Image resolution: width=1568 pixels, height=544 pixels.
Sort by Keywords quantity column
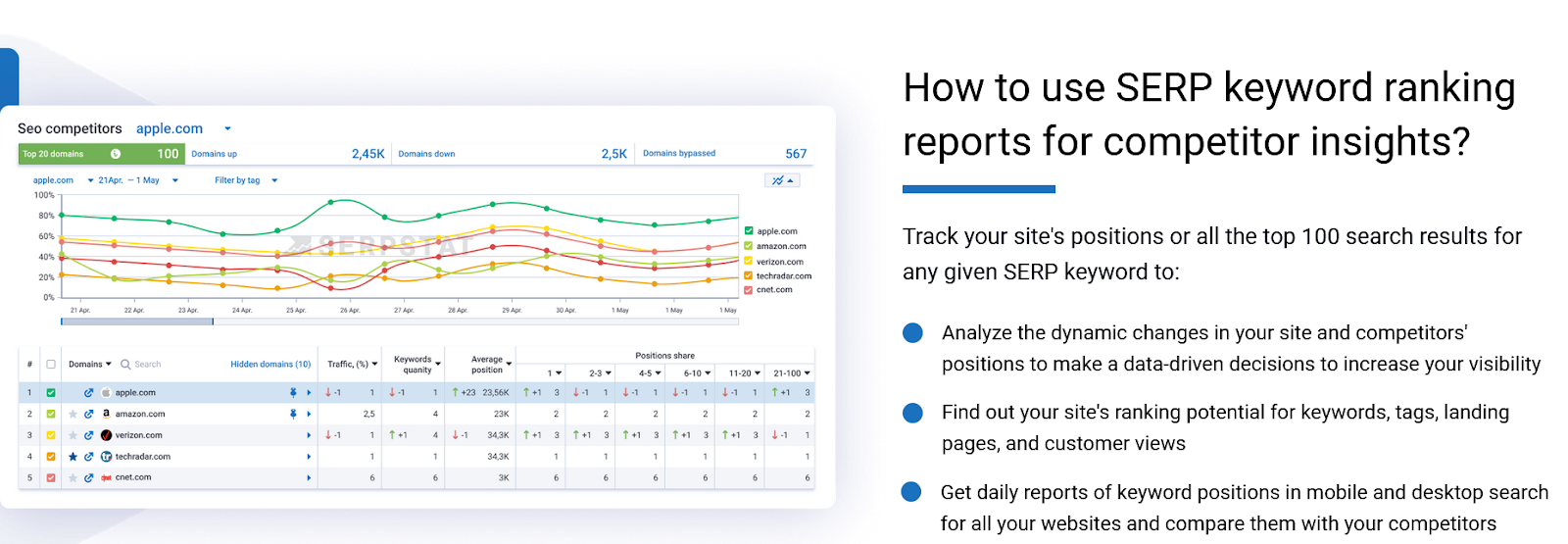pos(417,365)
